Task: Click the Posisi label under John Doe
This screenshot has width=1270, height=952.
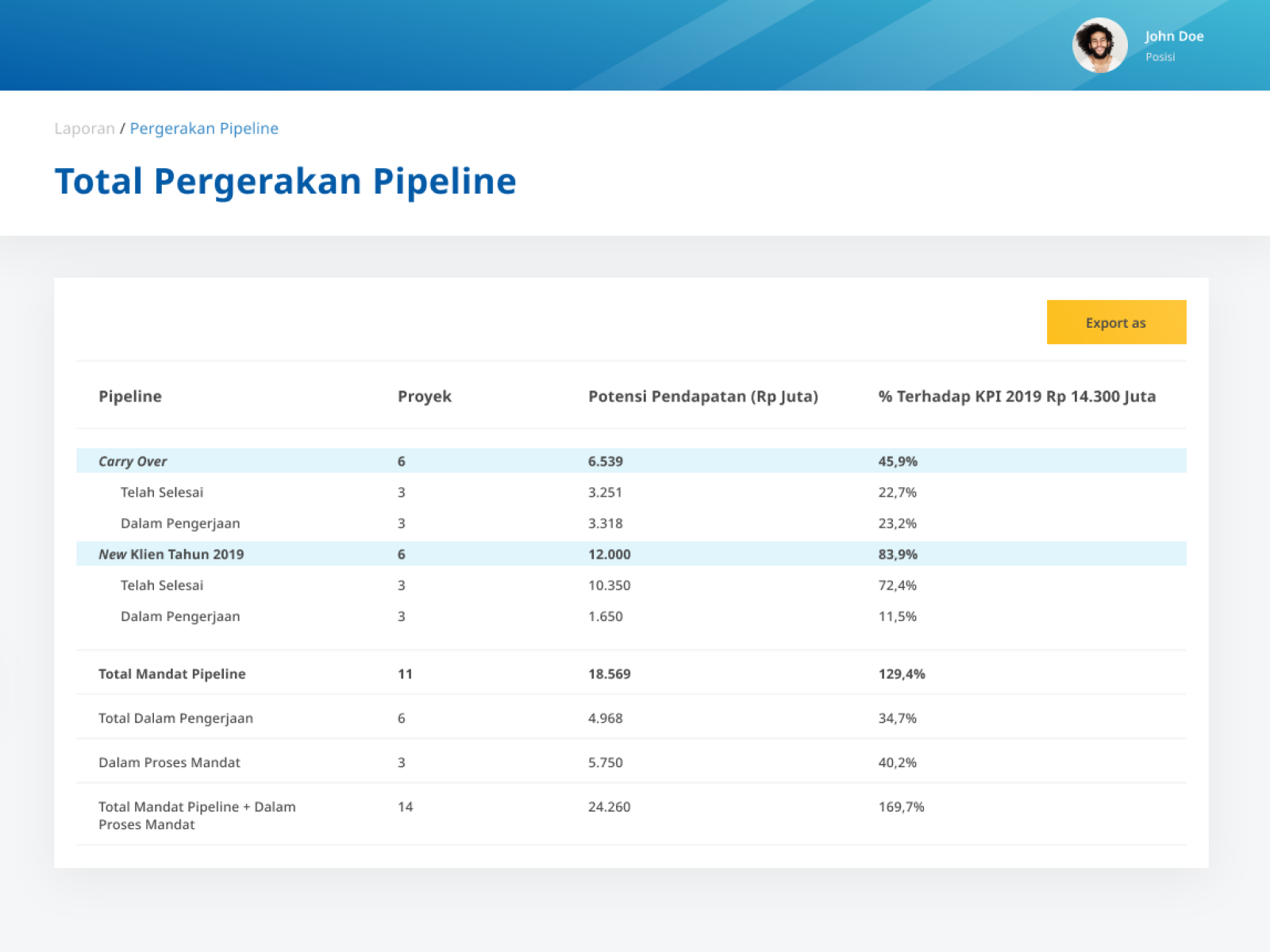Action: (x=1160, y=56)
